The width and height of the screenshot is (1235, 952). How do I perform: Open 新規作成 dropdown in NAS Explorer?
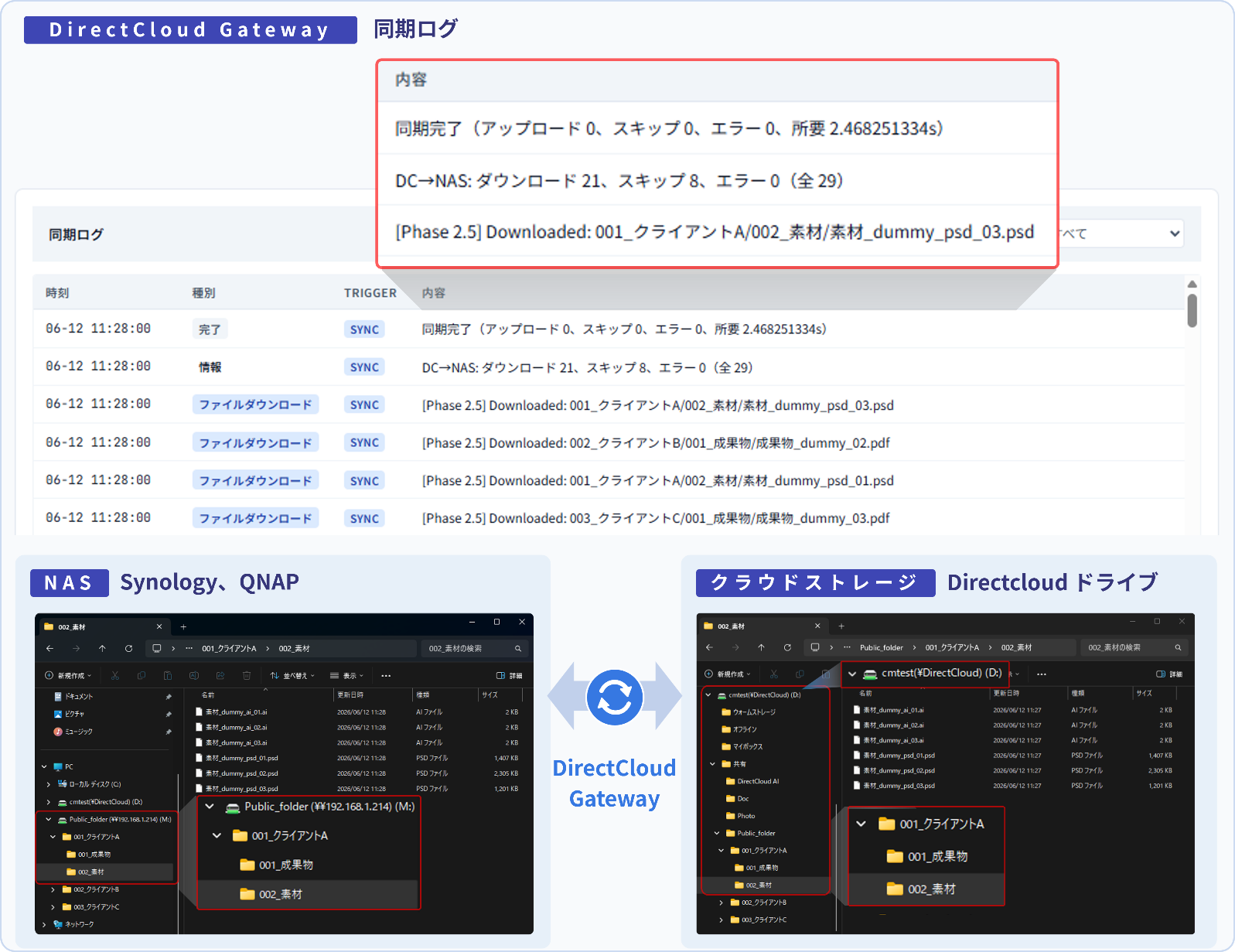68,675
